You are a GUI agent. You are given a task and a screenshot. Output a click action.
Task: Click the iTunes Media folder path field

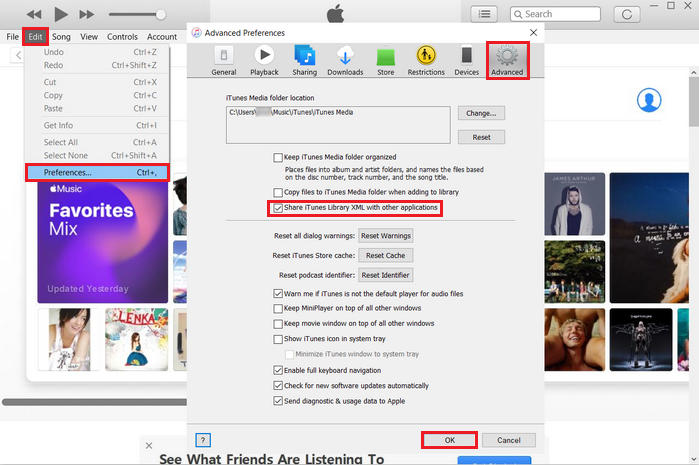[338, 125]
